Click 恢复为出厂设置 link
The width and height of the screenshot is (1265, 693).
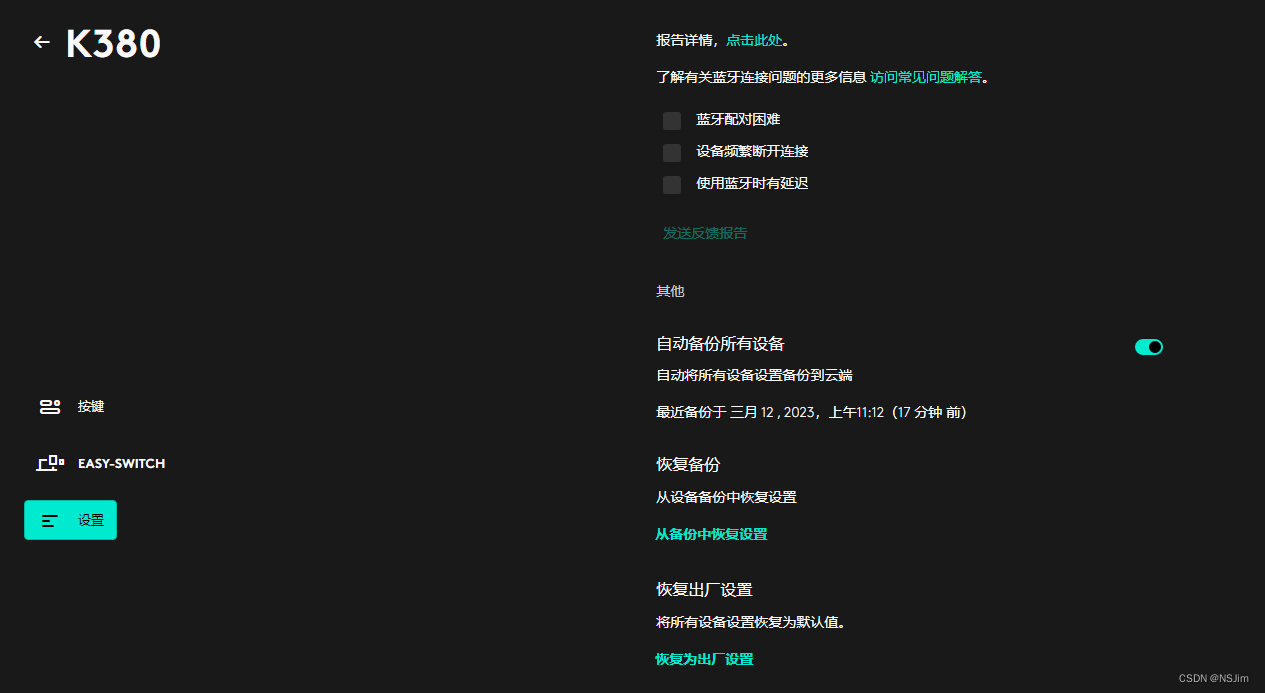[x=704, y=659]
